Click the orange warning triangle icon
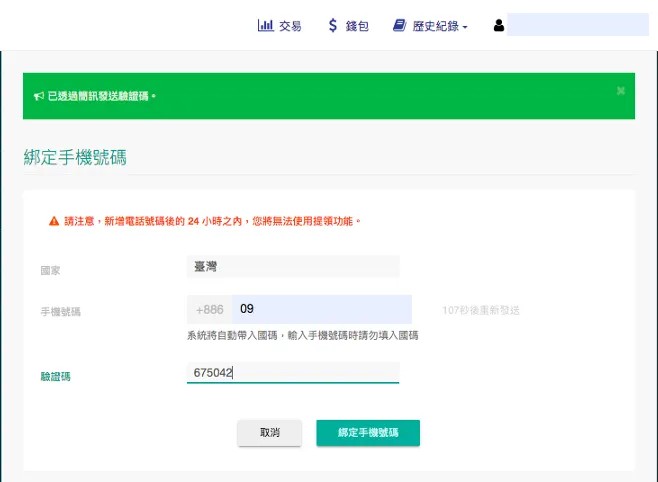This screenshot has width=658, height=482. (x=54, y=221)
